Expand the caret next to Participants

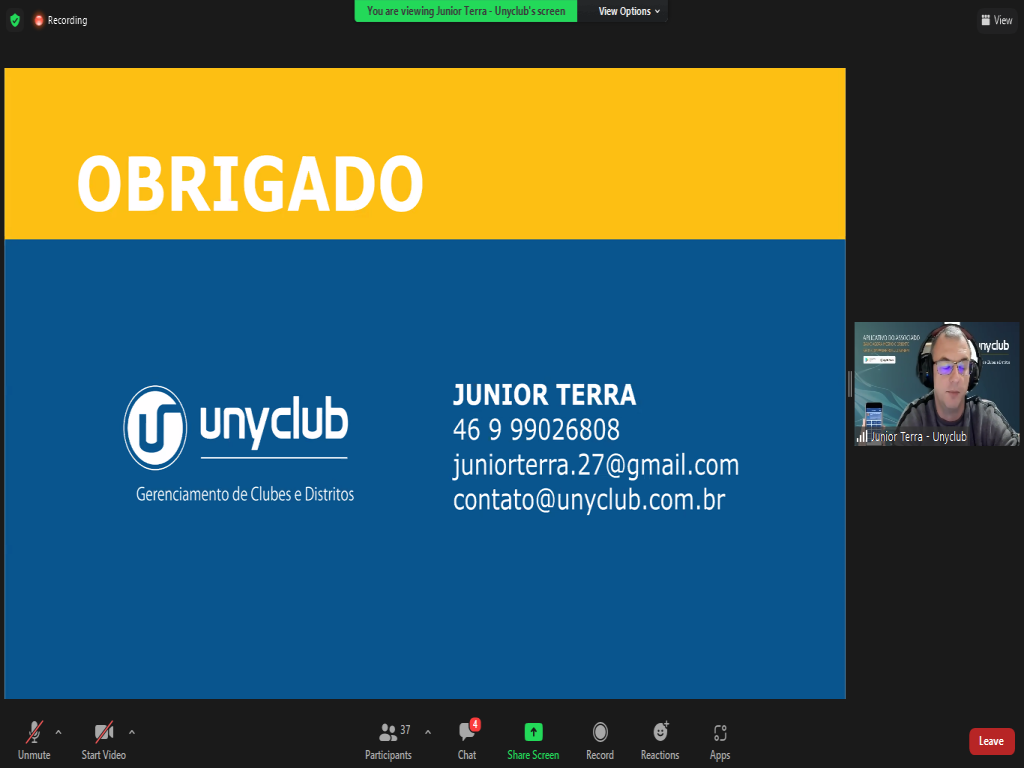click(x=428, y=732)
